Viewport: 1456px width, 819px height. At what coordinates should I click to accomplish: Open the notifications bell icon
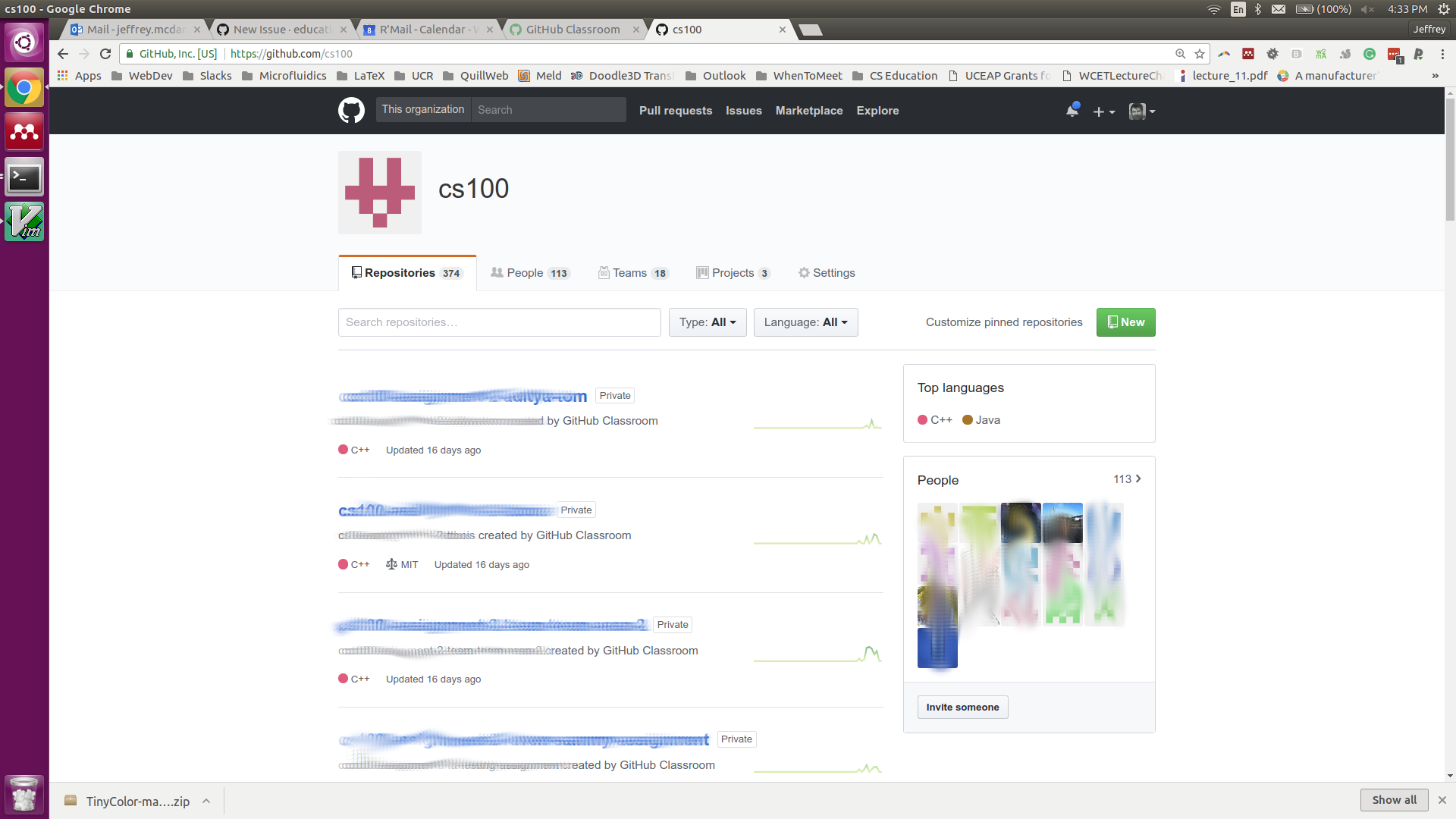pyautogui.click(x=1072, y=111)
